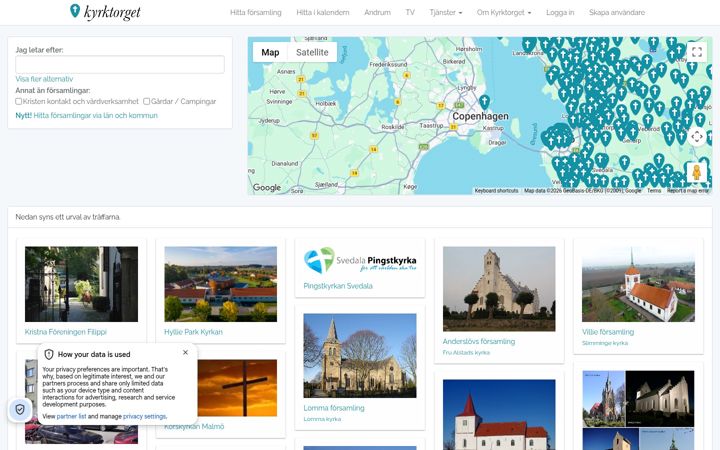The width and height of the screenshot is (720, 450).
Task: Expand the Tjänster dropdown menu
Action: pyautogui.click(x=446, y=12)
